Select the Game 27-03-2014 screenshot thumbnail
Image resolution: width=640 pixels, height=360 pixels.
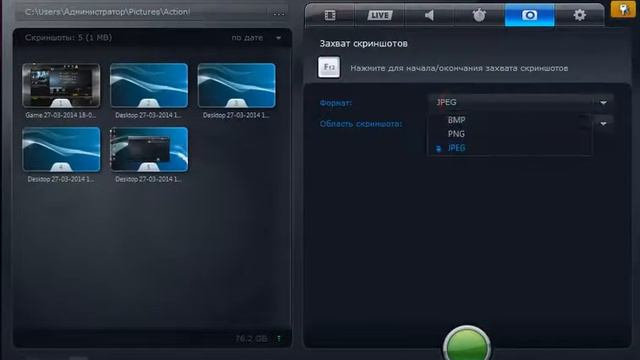point(61,86)
